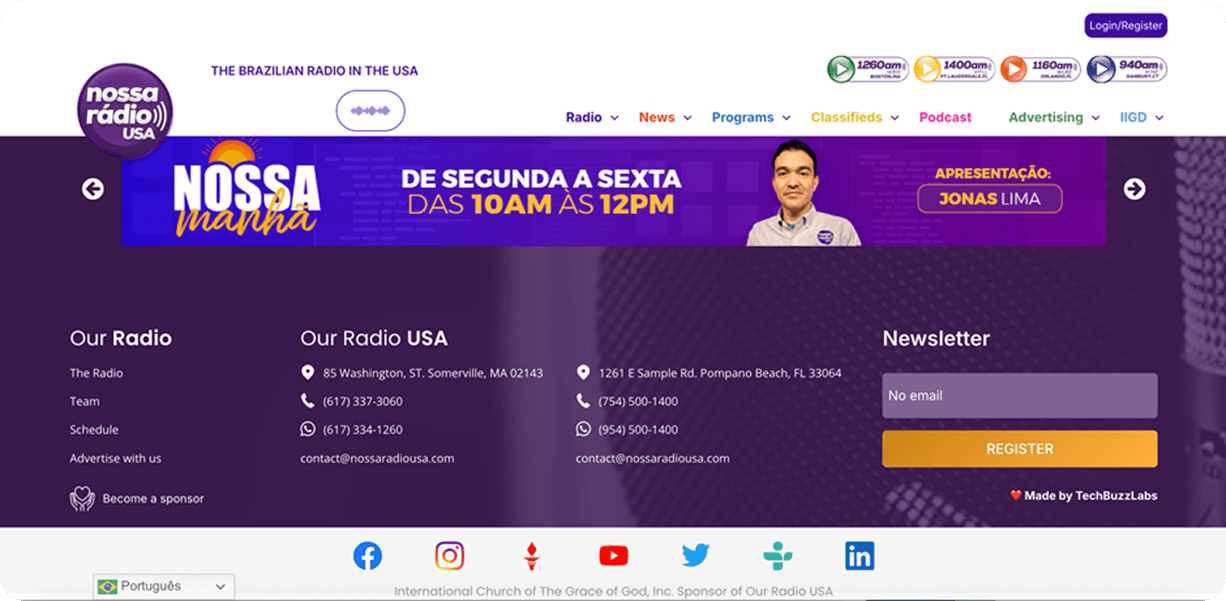Viewport: 1226px width, 601px height.
Task: Expand the IIGD menu chevron
Action: 1160,118
